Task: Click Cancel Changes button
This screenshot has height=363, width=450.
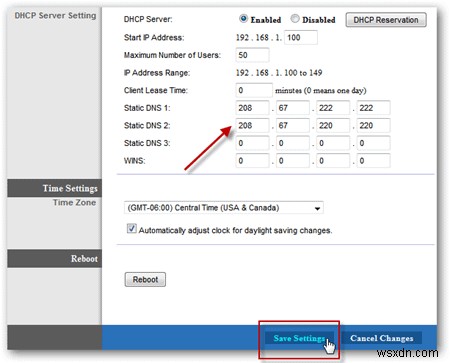Action: coord(382,338)
